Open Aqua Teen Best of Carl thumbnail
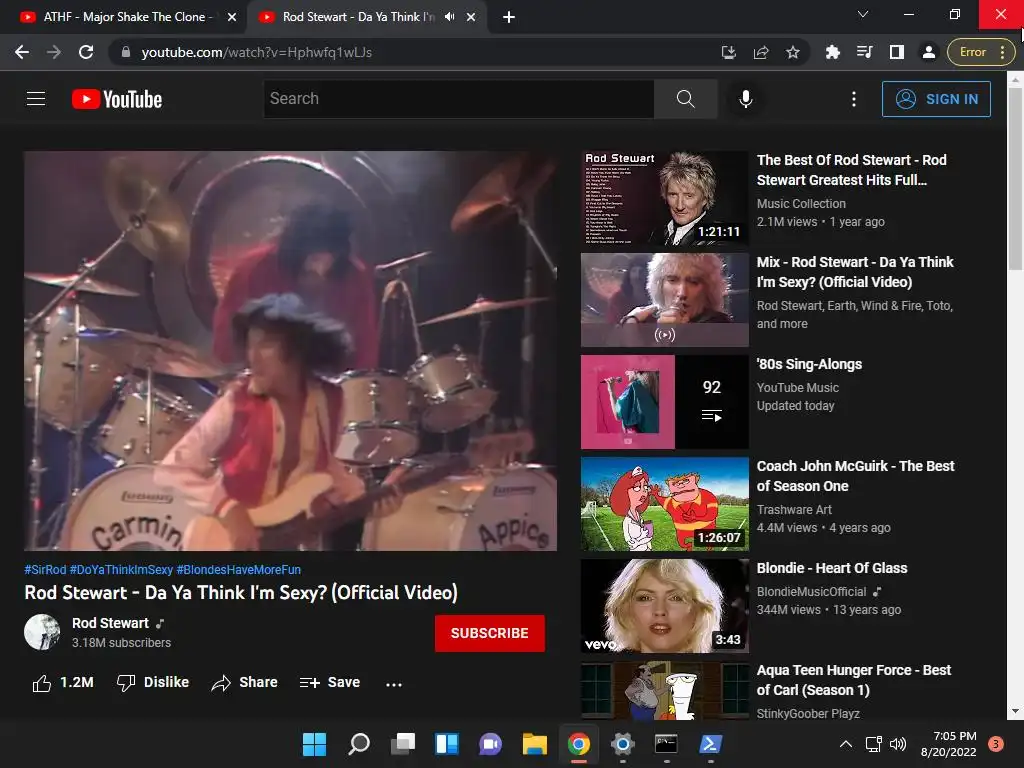This screenshot has height=768, width=1024. 664,690
